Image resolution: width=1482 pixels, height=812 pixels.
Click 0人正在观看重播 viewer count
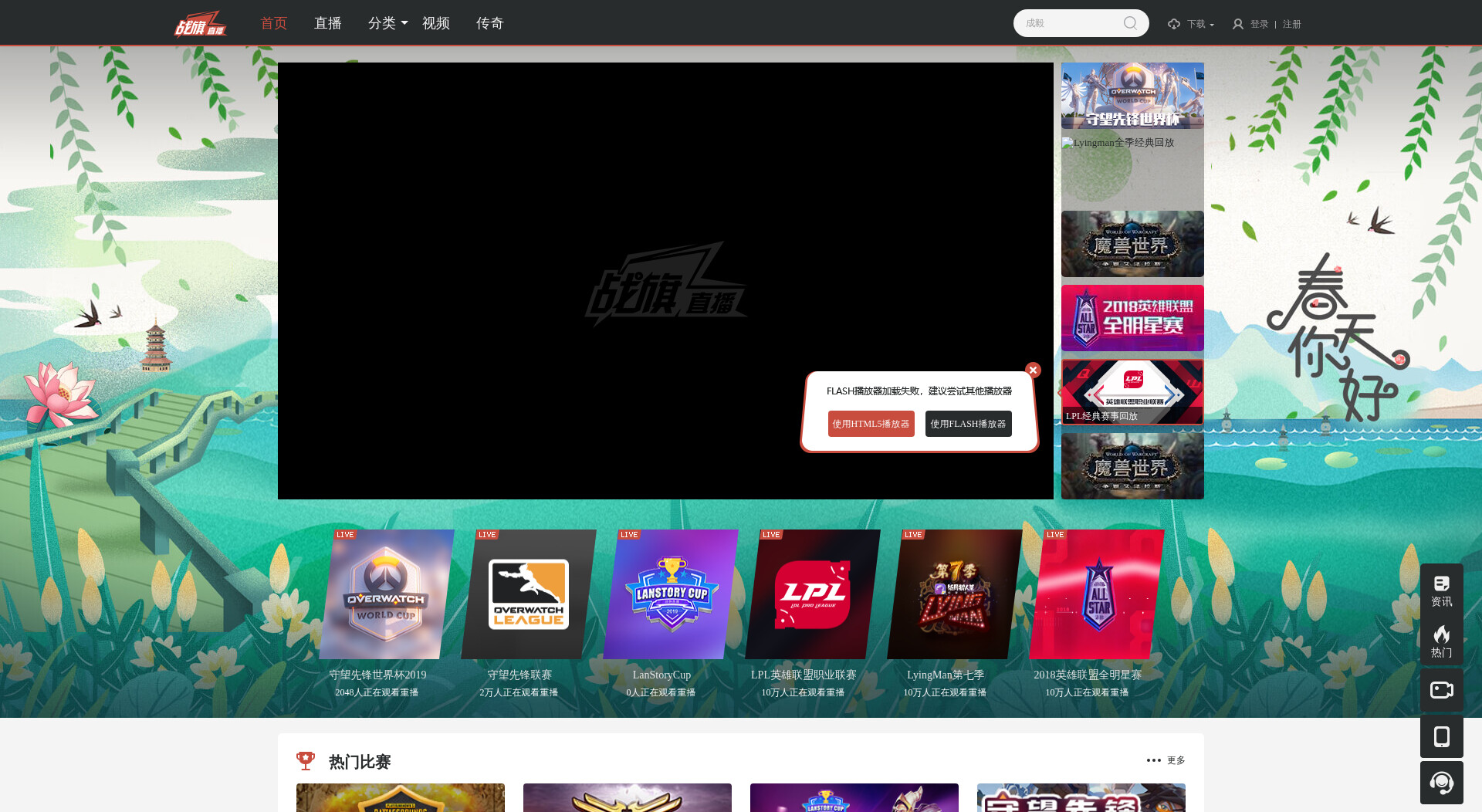click(661, 692)
